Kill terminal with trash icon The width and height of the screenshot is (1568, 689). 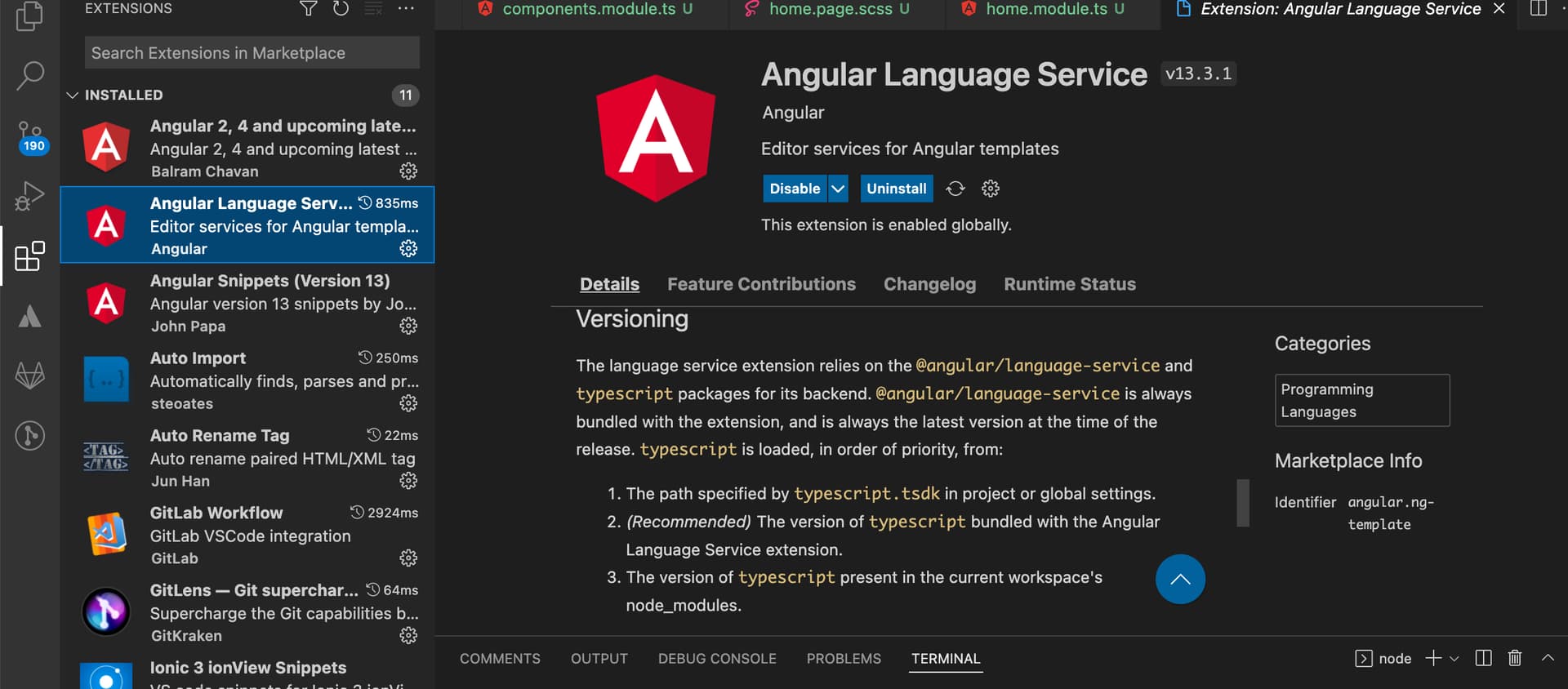pyautogui.click(x=1515, y=658)
